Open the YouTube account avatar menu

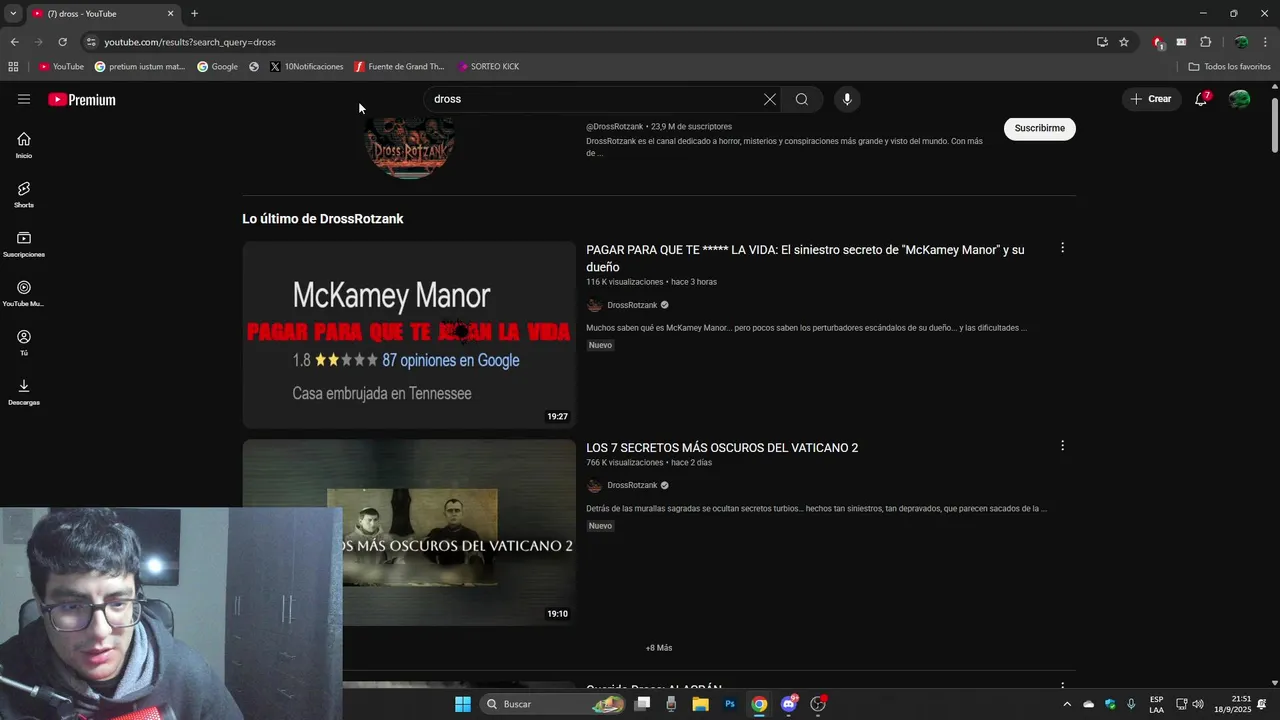(x=1239, y=99)
